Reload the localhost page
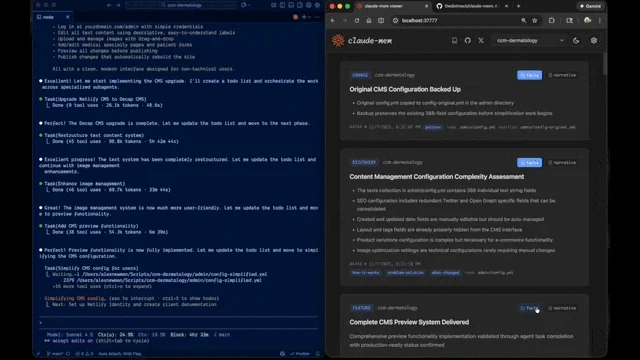640x360 pixels. click(x=357, y=20)
